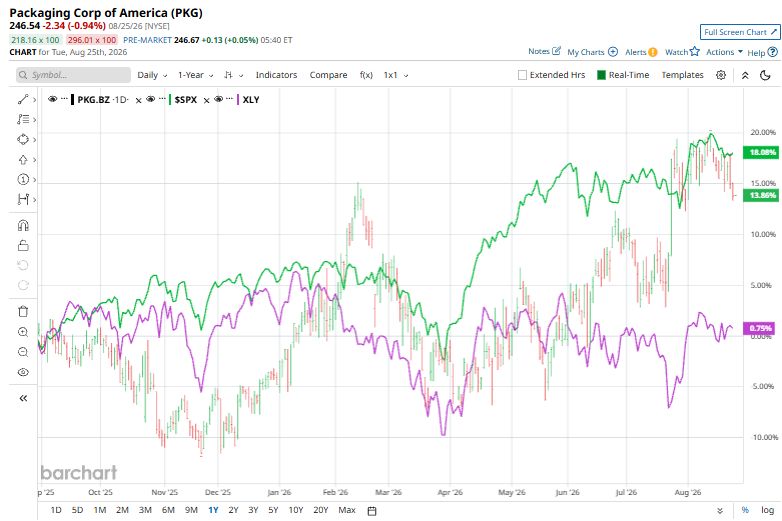Click the 0.75% XLY price label
This screenshot has height=521, width=782.
761,328
